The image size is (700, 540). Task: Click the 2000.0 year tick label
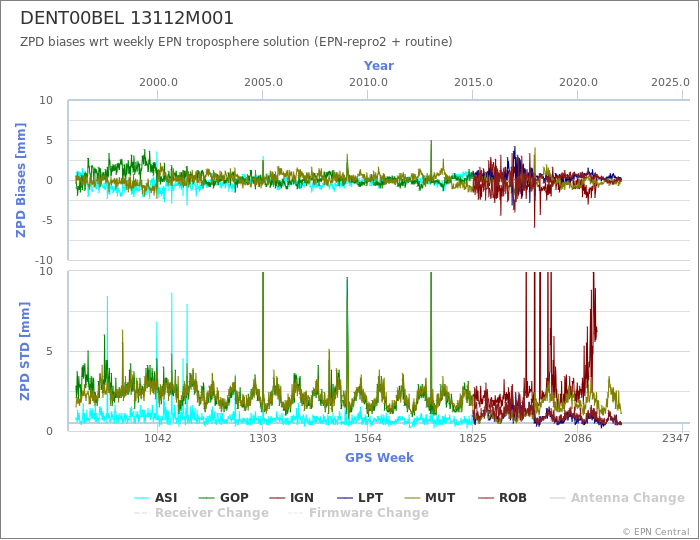[158, 83]
